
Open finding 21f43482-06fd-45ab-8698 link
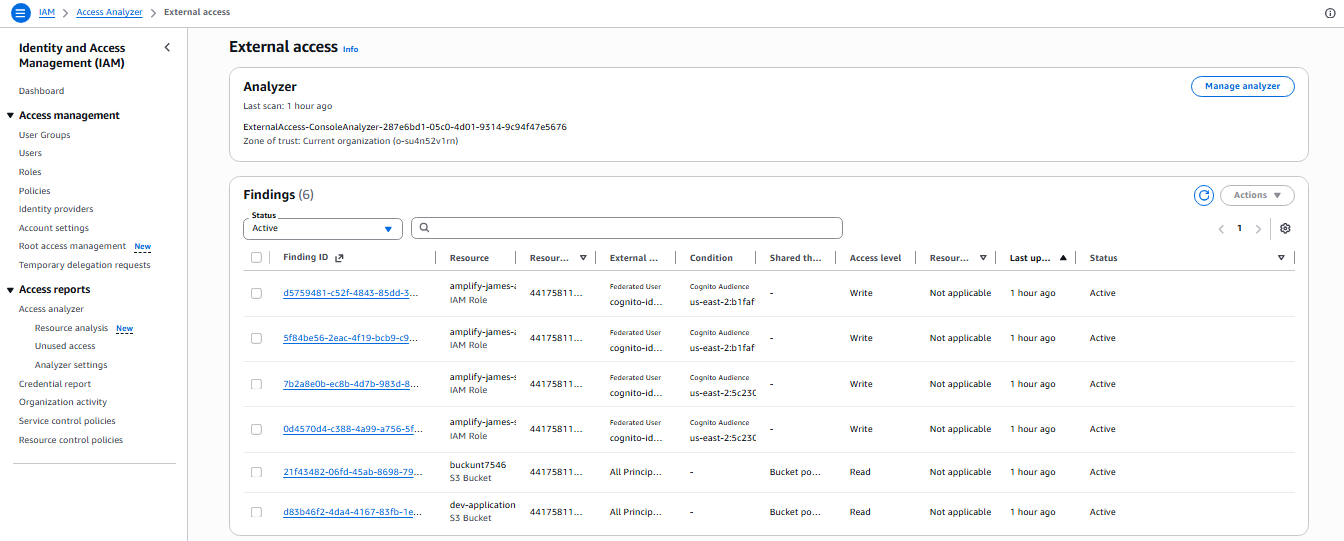[x=350, y=472]
